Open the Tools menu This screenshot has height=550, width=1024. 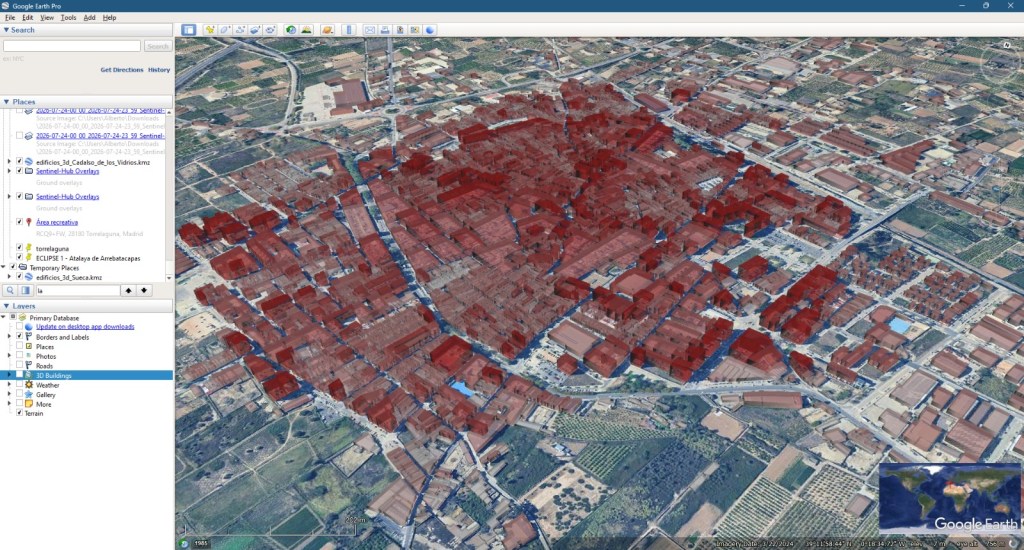(x=68, y=18)
